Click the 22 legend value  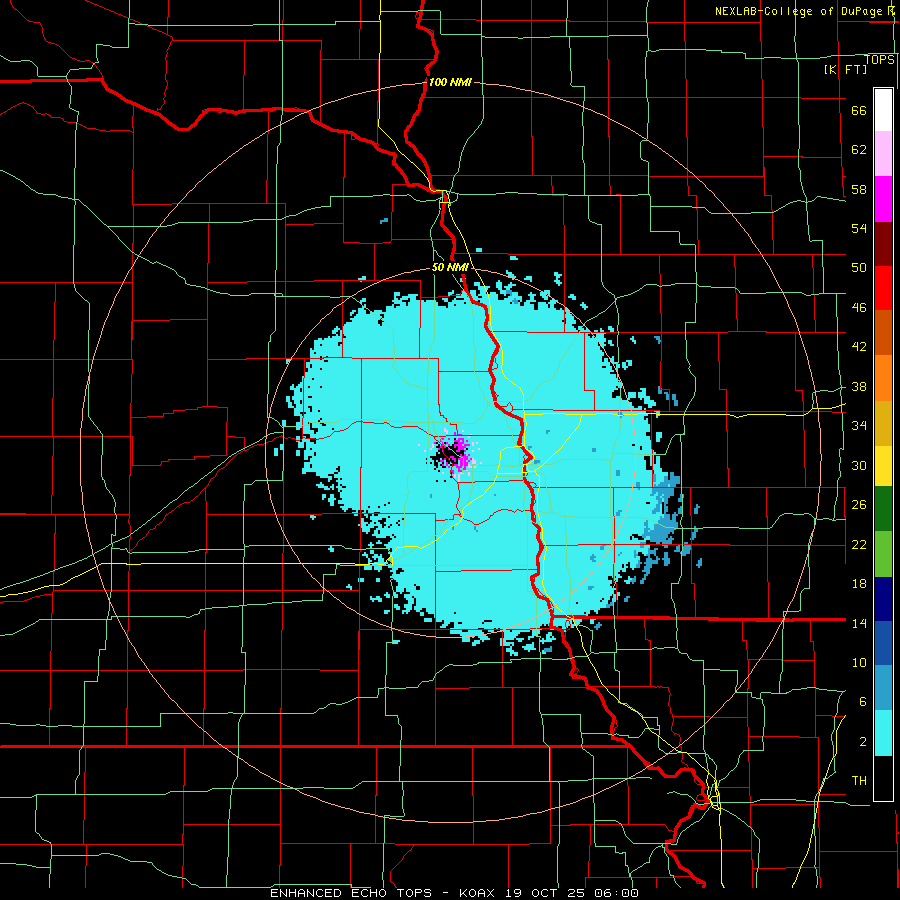tap(859, 544)
